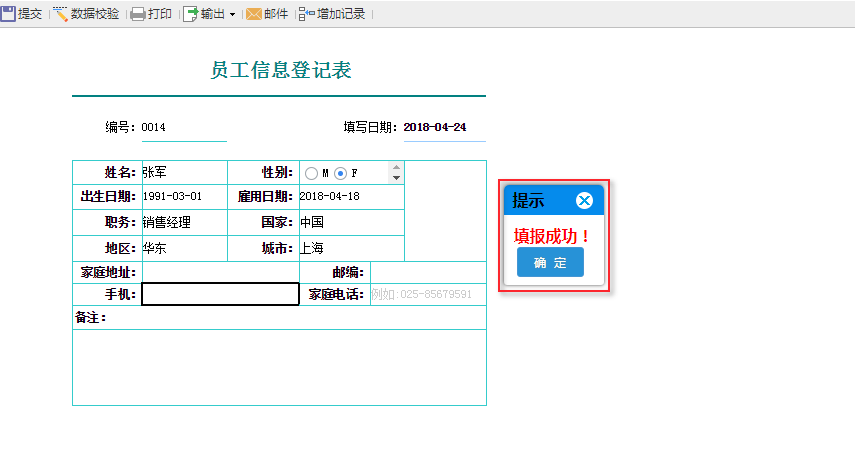Click the 编号: label
The width and height of the screenshot is (855, 476).
click(x=120, y=127)
